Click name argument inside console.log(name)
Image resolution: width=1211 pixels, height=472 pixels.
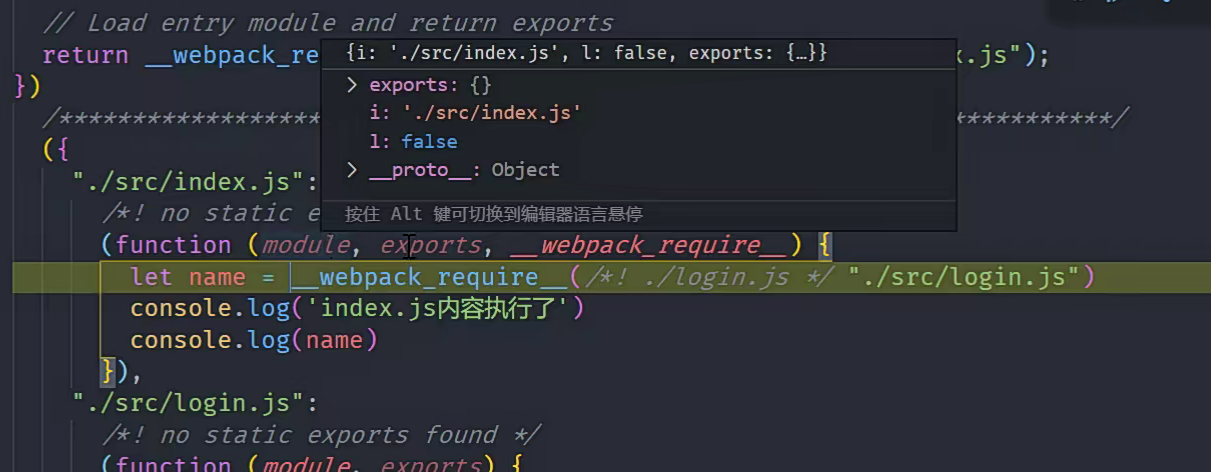(334, 340)
